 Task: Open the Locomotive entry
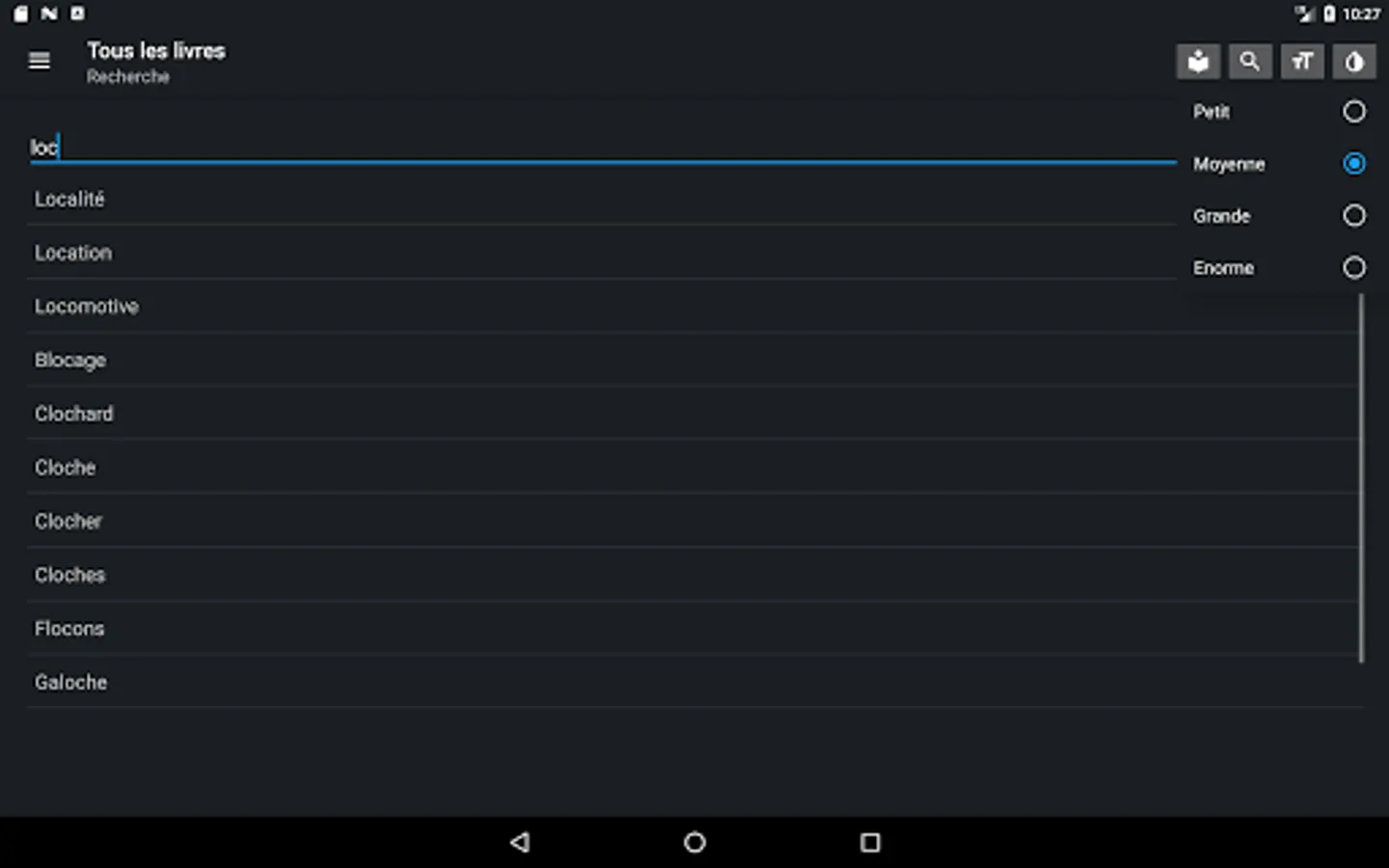(693, 307)
